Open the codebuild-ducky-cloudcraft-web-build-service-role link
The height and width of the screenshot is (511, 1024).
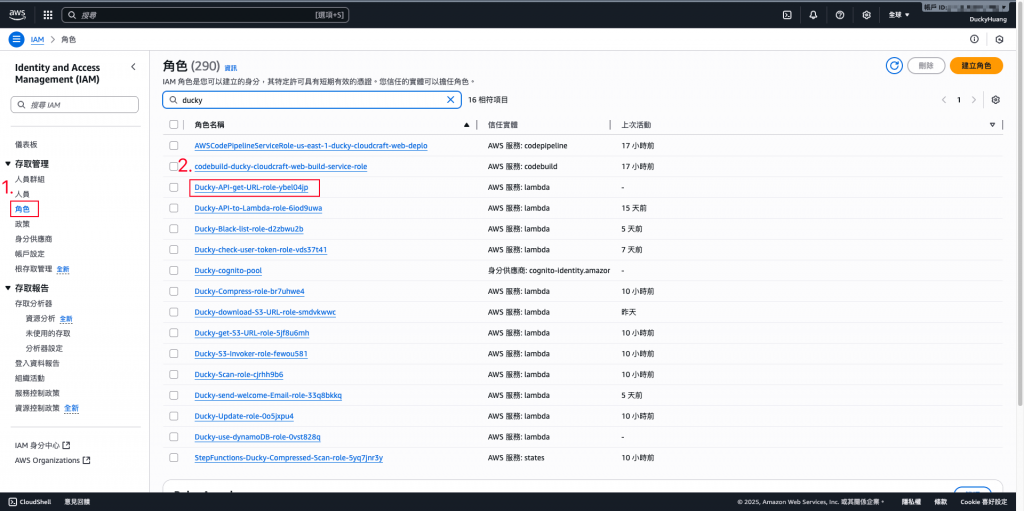281,167
